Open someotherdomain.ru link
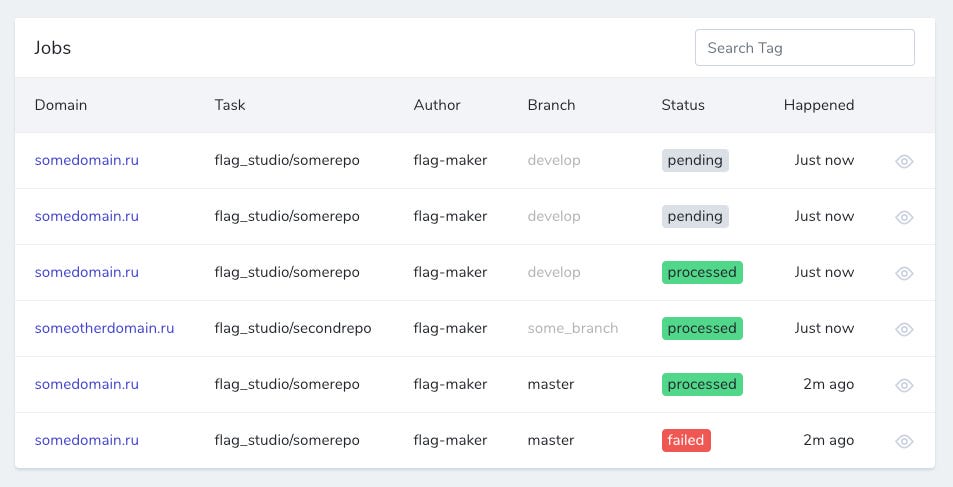 (105, 328)
